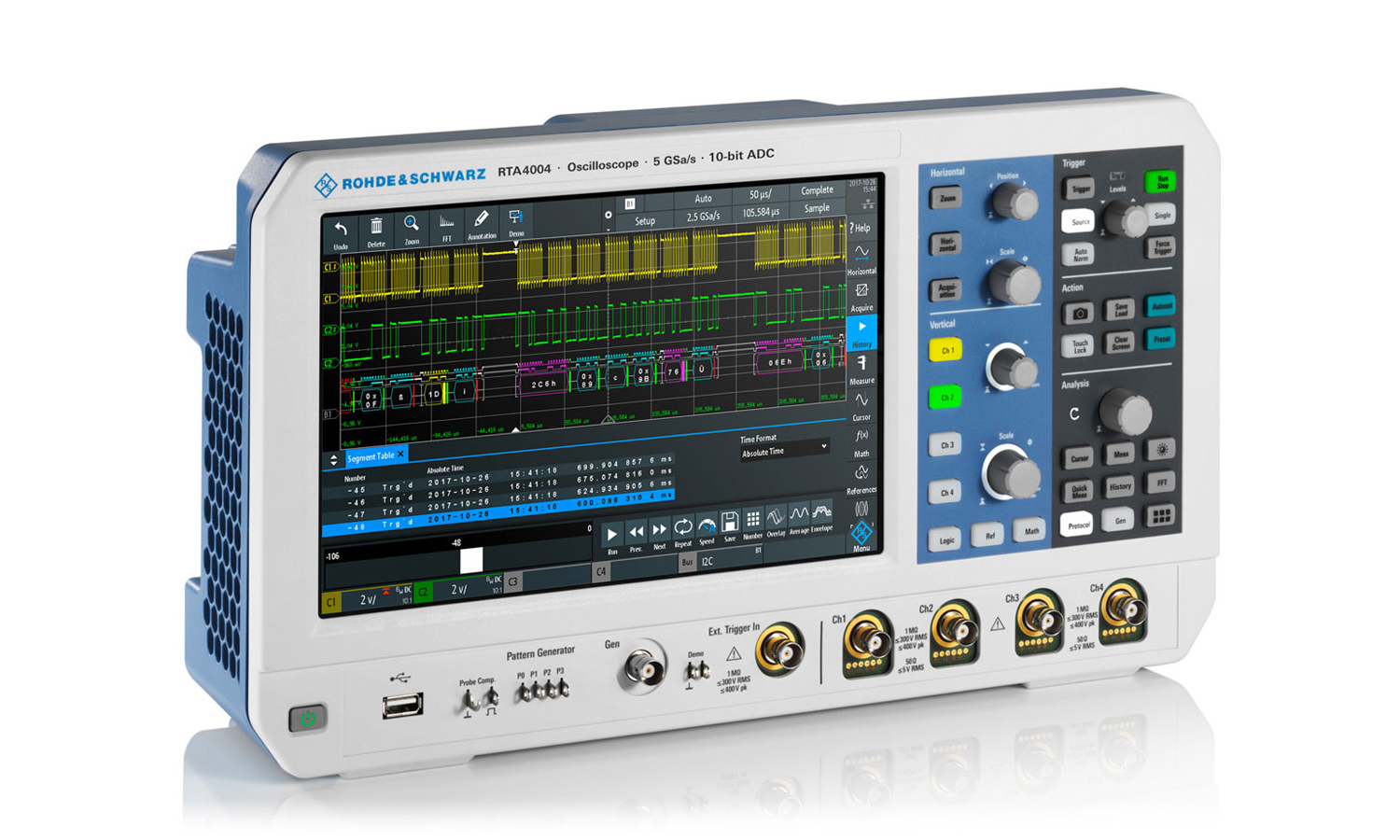This screenshot has width=1400, height=840.
Task: Toggle the C3 channel label on screen
Action: pos(512,581)
